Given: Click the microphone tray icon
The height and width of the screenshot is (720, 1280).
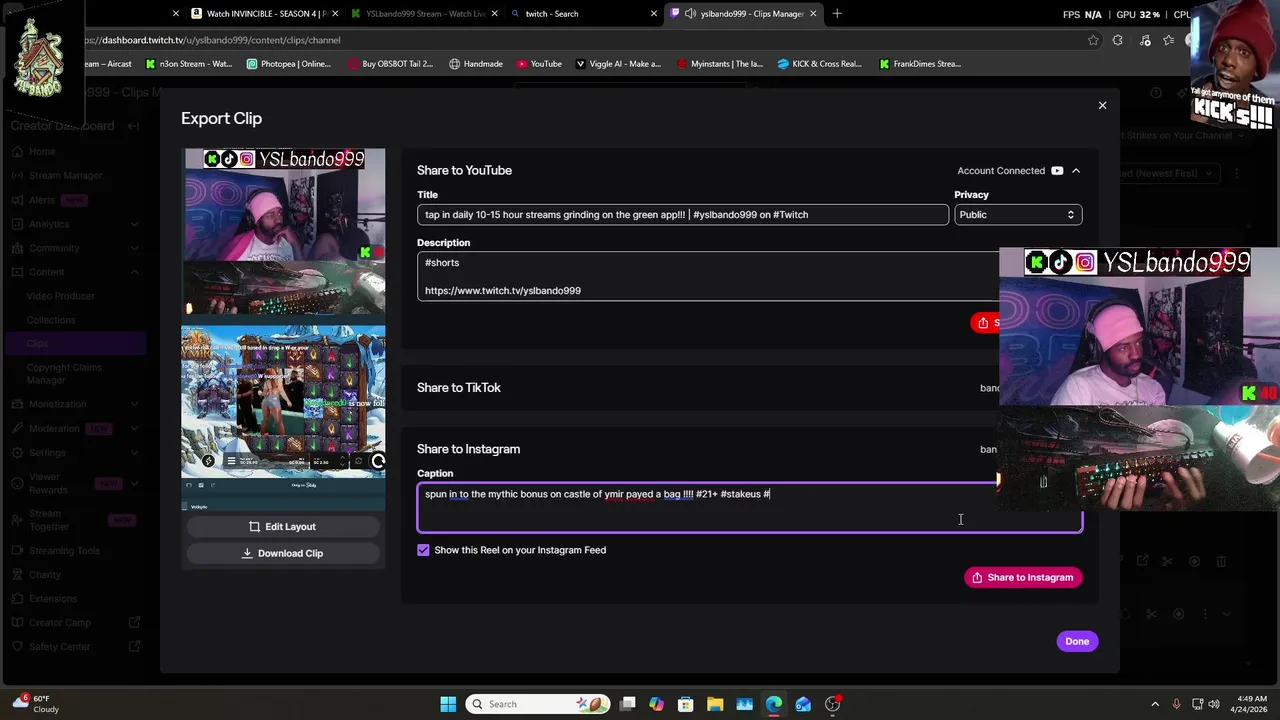Looking at the screenshot, I should click(x=1176, y=704).
